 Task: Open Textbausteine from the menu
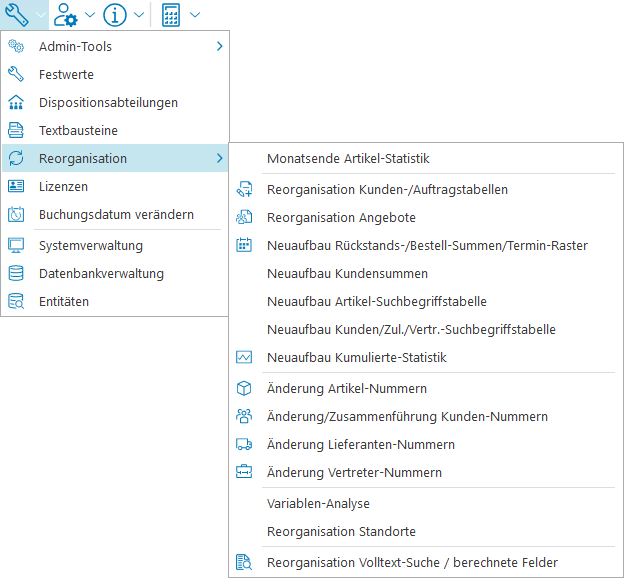(x=78, y=130)
